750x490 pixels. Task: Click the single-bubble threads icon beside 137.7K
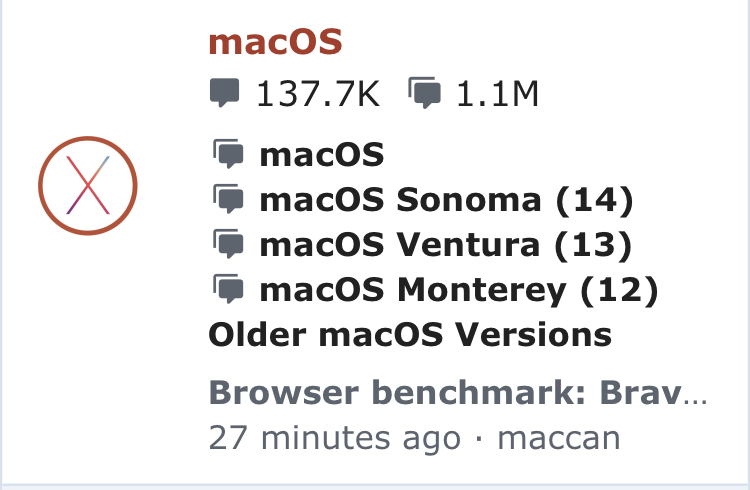coord(224,93)
